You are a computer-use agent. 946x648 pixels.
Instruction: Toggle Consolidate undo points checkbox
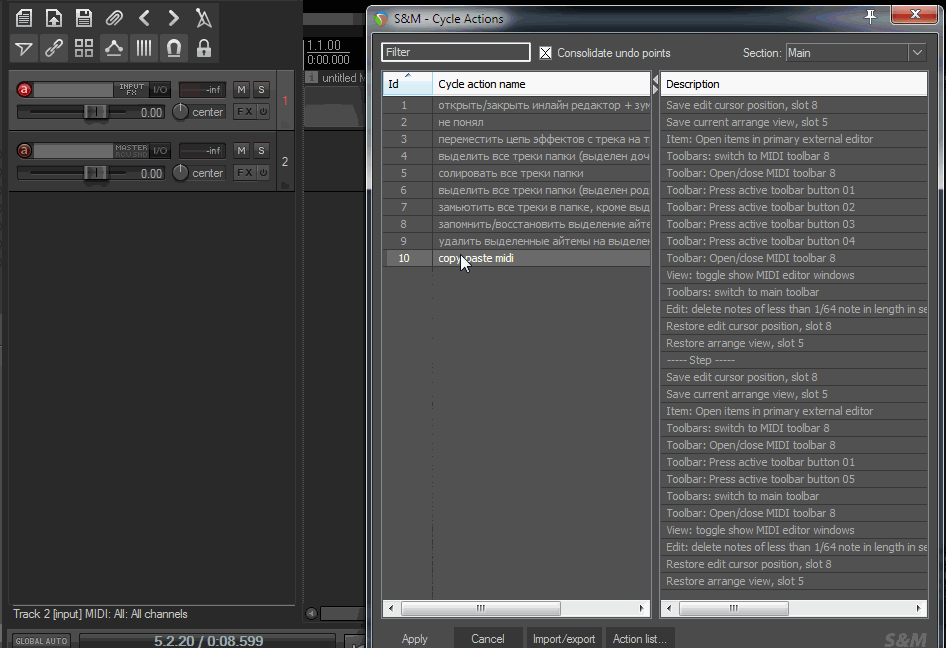[545, 53]
